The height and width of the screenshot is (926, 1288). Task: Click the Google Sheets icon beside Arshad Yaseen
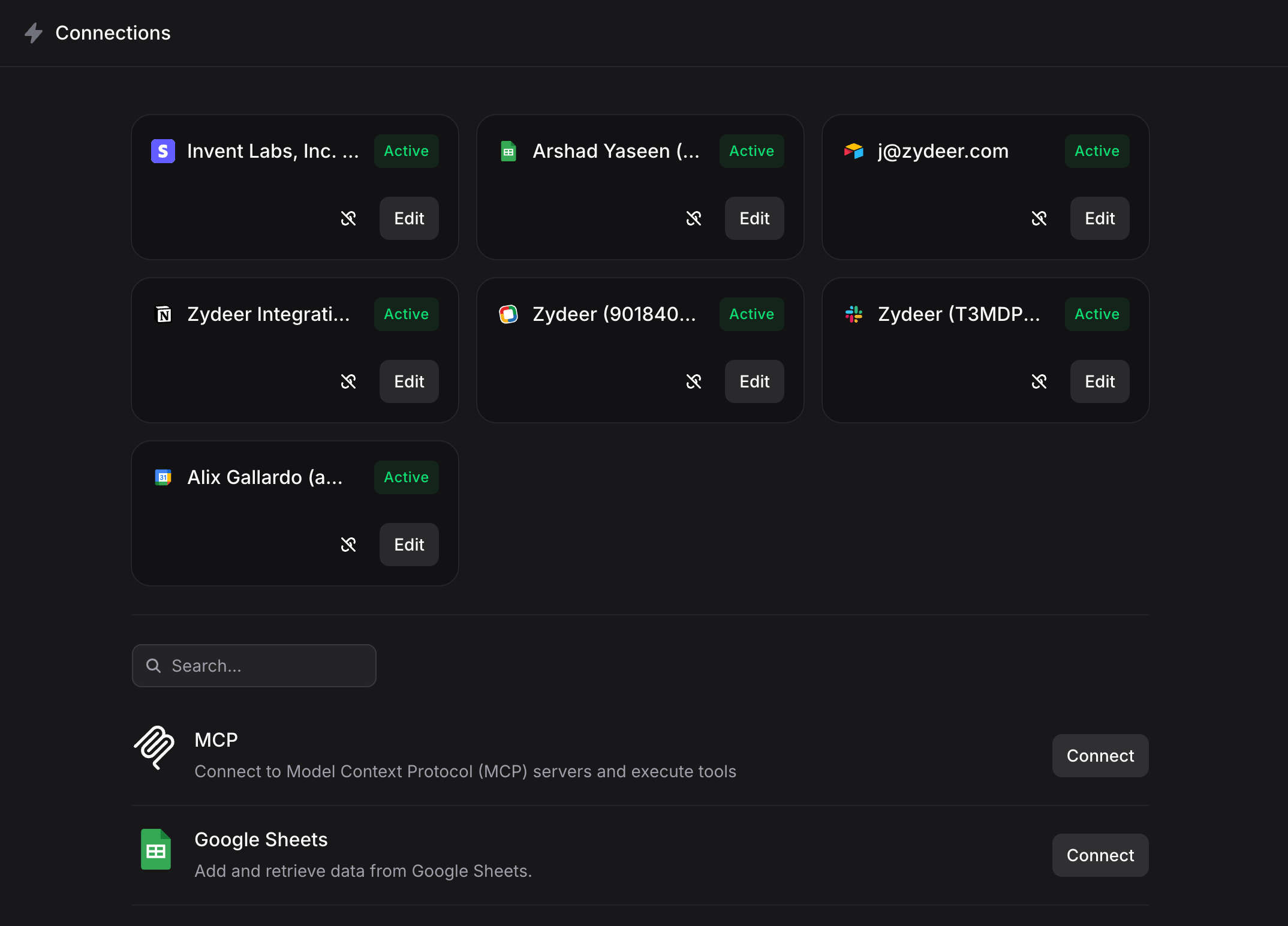click(508, 151)
